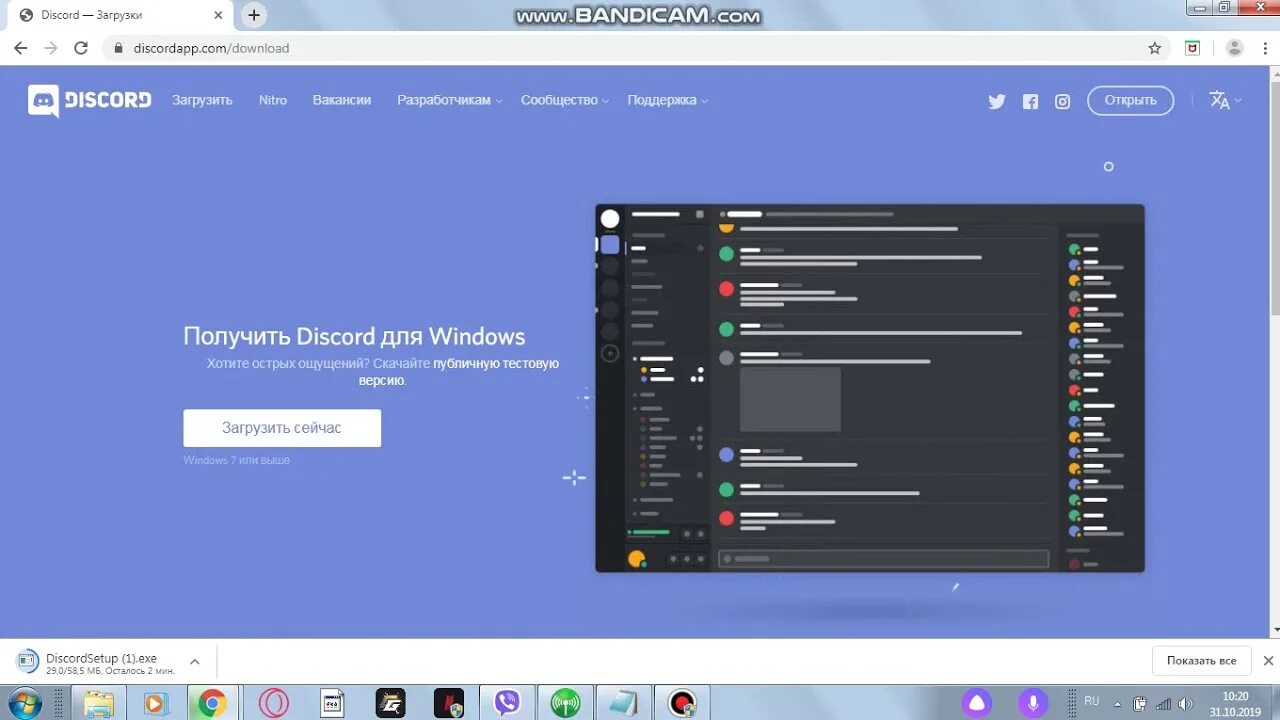Click the Открыть button
The width and height of the screenshot is (1280, 720).
(1130, 100)
